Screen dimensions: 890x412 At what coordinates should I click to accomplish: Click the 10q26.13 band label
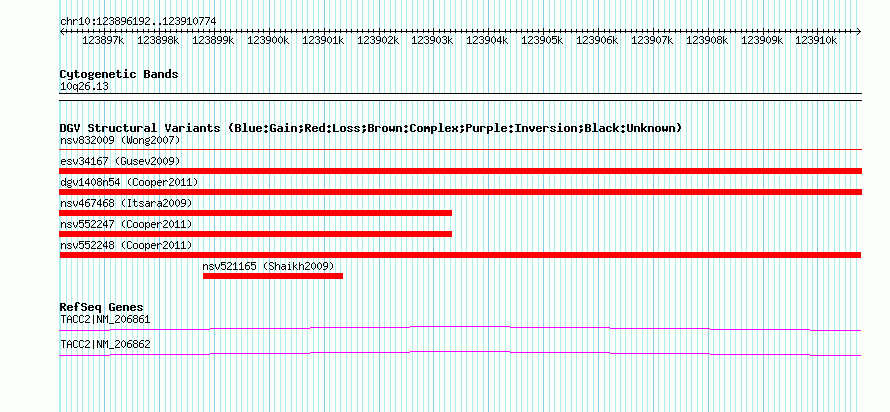click(84, 87)
